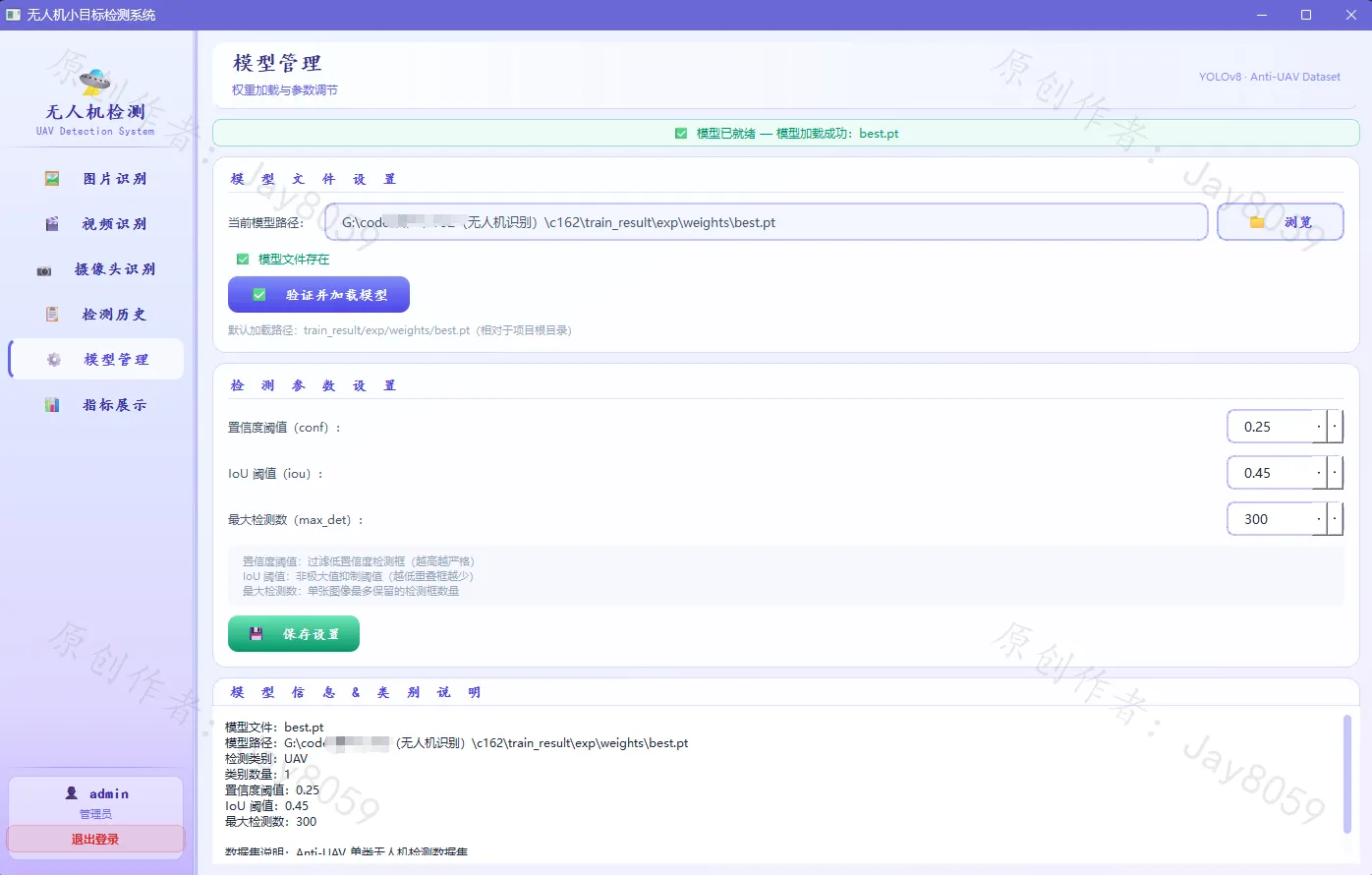Screen dimensions: 1372x875
Task: Select the camera icon for 摄像头识别
Action: 44,270
